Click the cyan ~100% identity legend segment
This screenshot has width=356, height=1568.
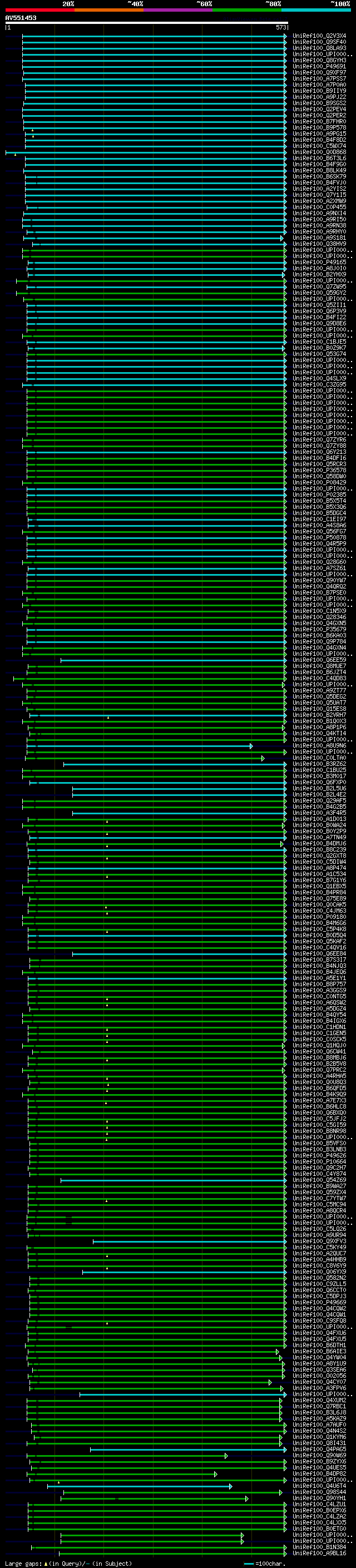click(316, 10)
